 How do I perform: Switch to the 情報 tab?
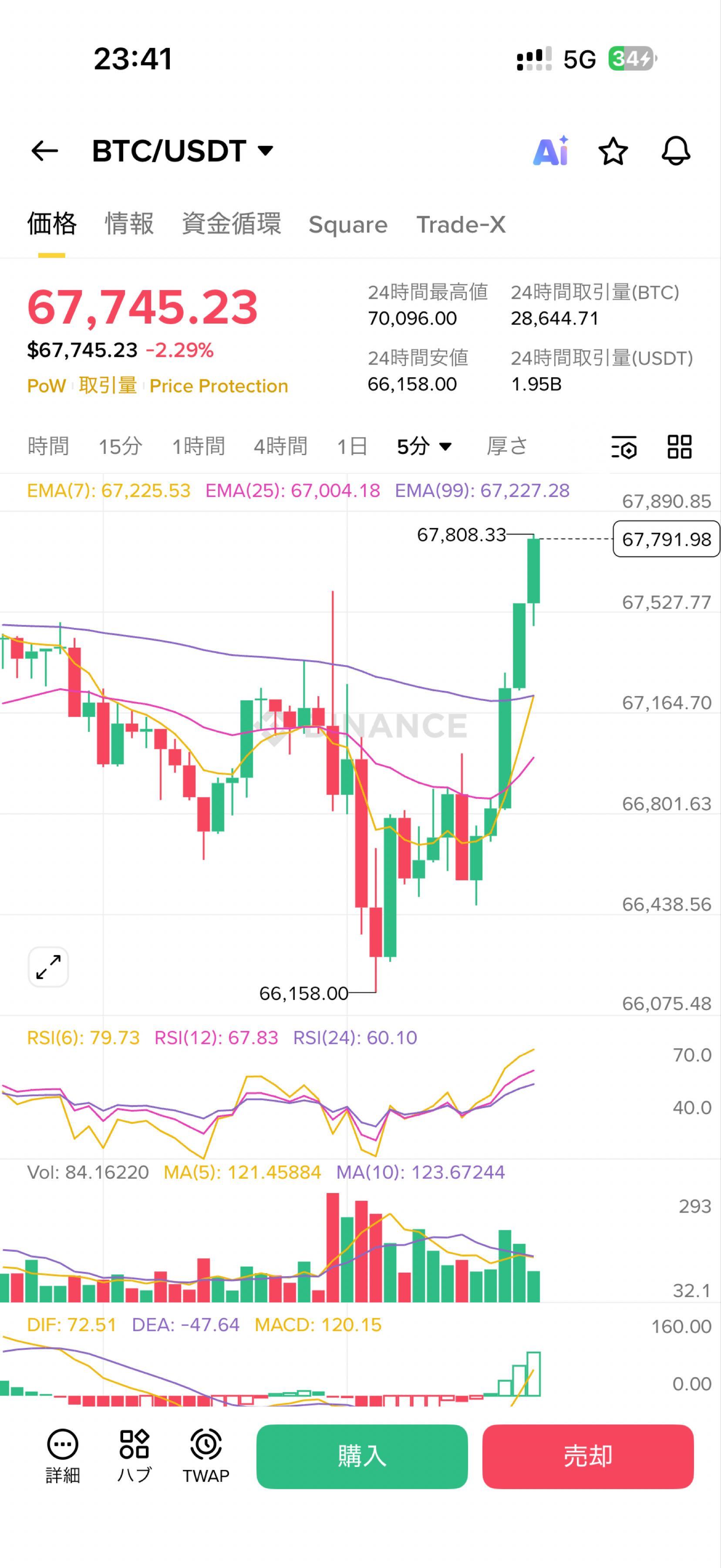coord(129,224)
